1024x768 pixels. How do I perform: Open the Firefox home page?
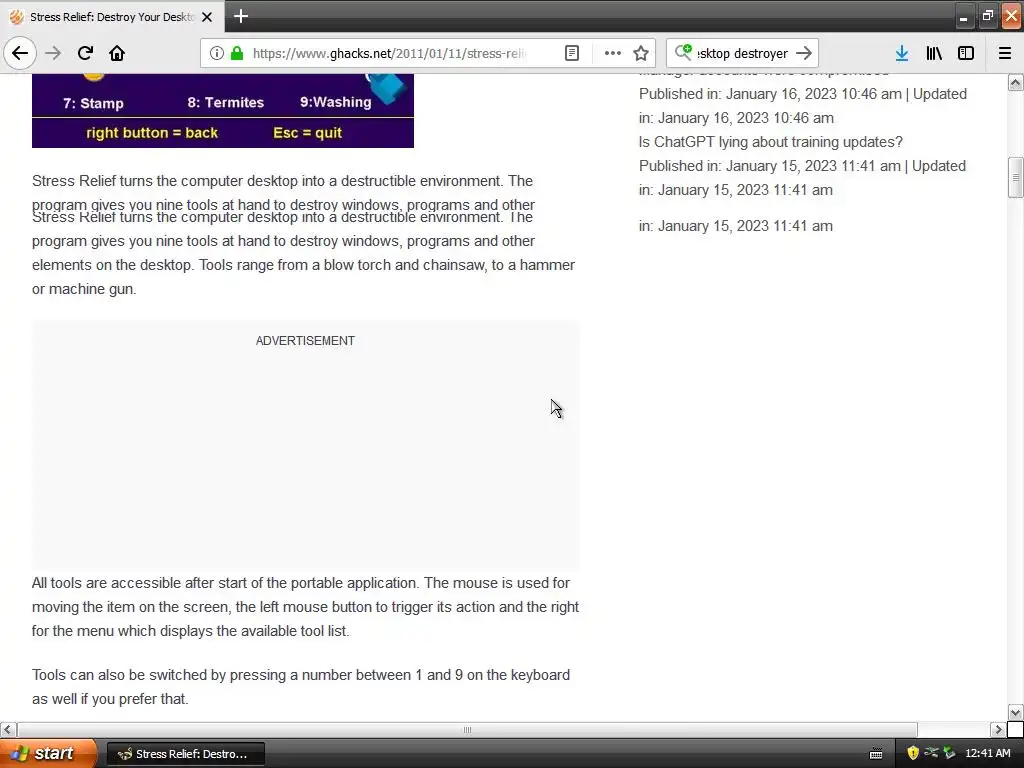(117, 53)
